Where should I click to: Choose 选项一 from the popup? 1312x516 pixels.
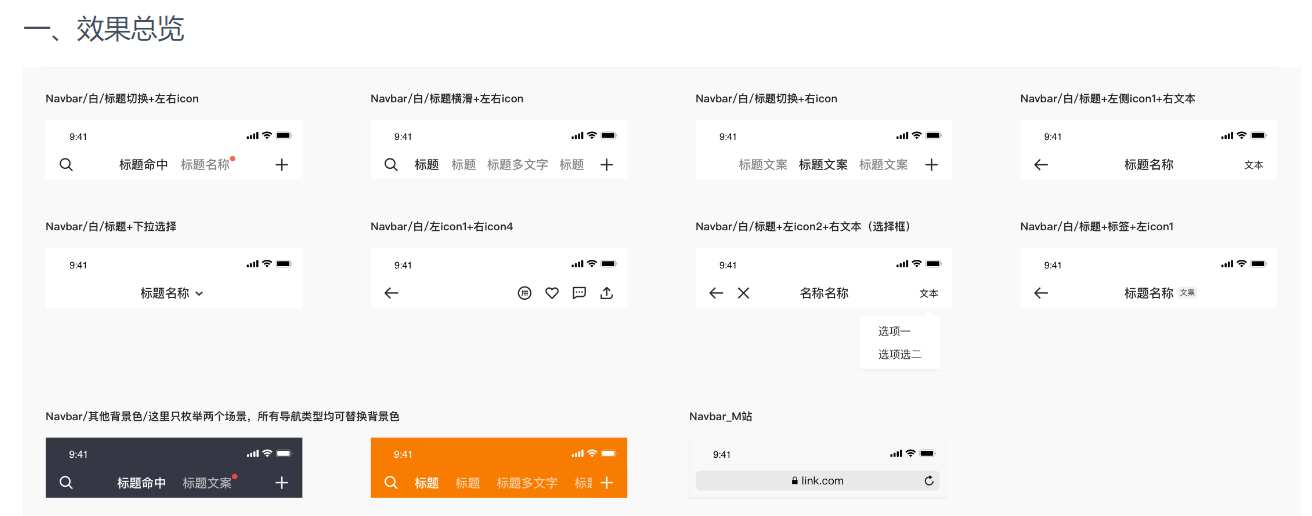pos(895,331)
